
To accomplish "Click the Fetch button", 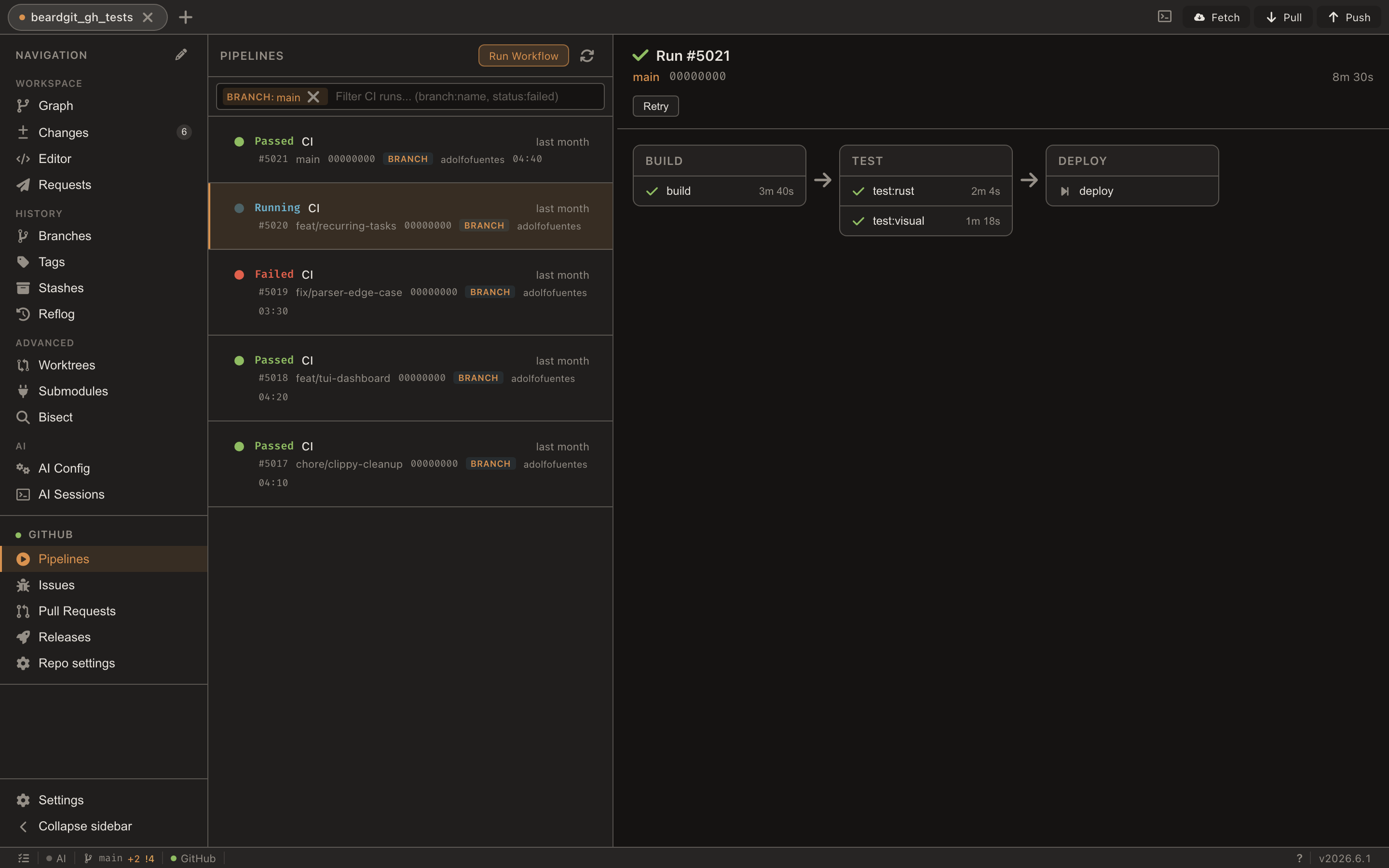I will 1216,17.
